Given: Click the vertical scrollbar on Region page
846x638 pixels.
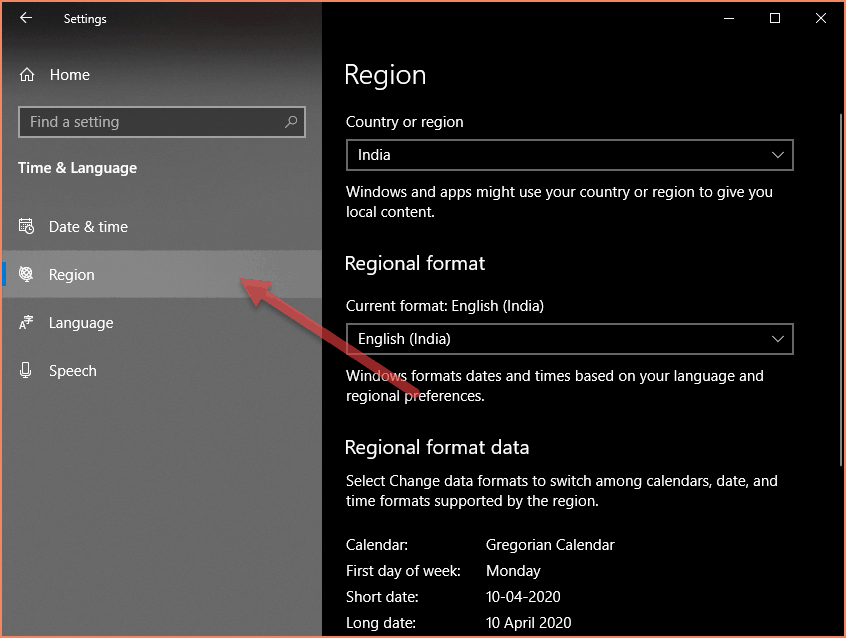Looking at the screenshot, I should (841, 290).
